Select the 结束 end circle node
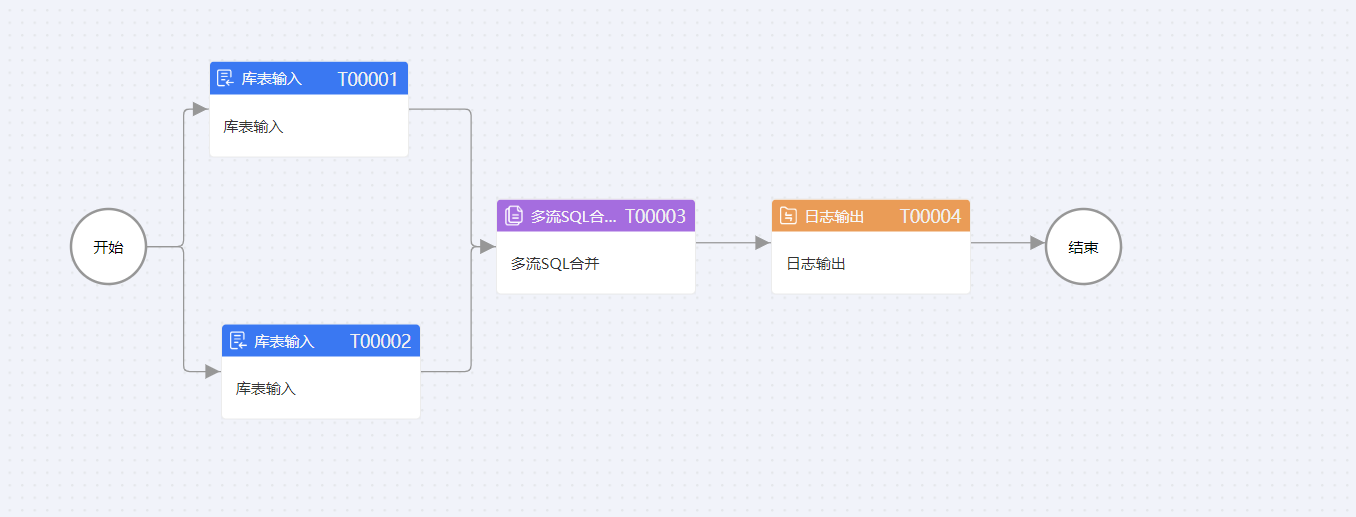Image resolution: width=1356 pixels, height=517 pixels. (1083, 247)
